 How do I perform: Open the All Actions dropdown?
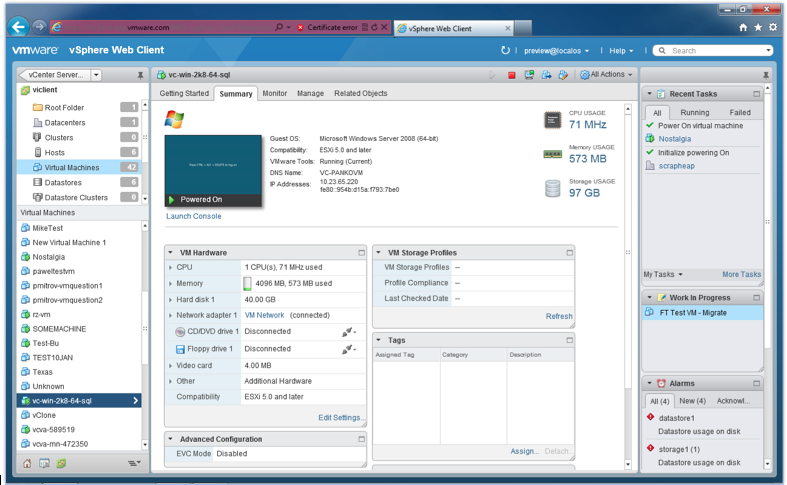point(607,75)
